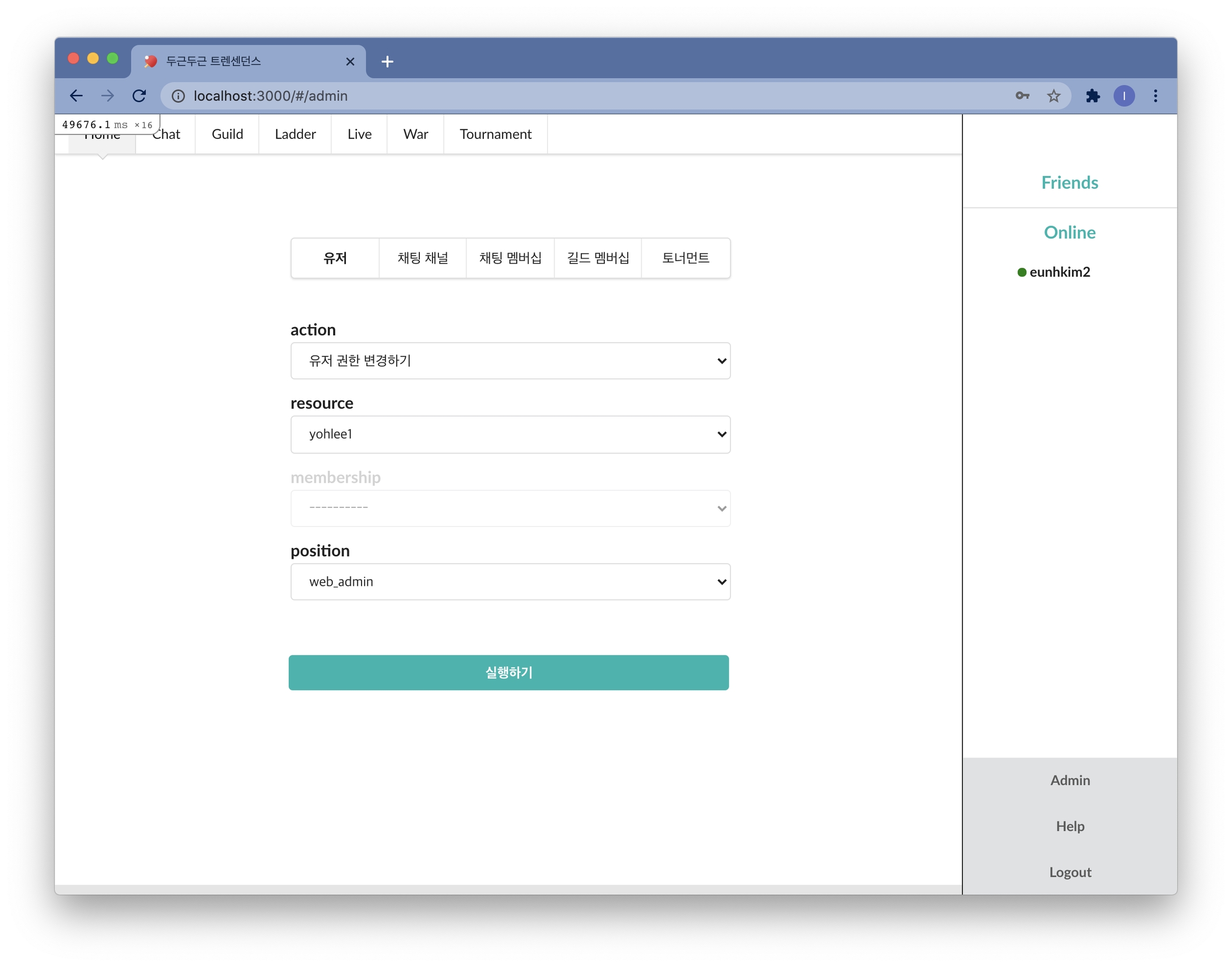
Task: Open the Chrome profile avatar
Action: [x=1124, y=96]
